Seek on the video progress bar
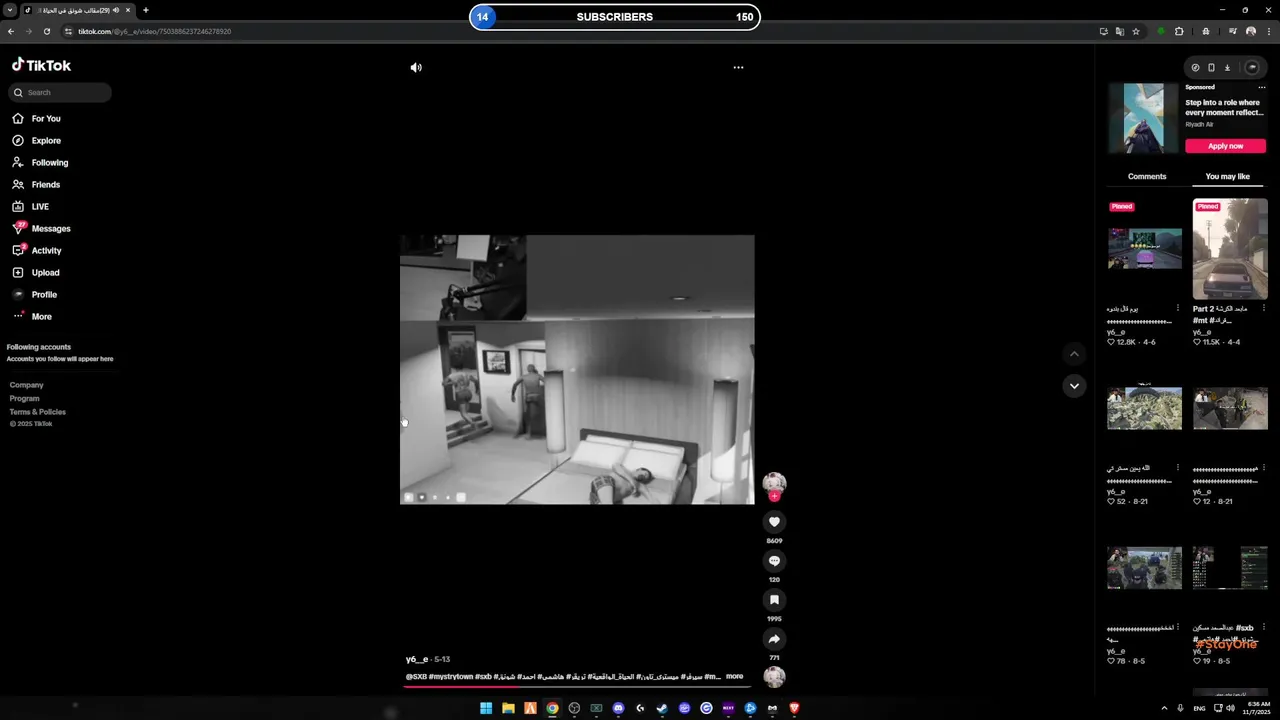The height and width of the screenshot is (720, 1280). [577, 687]
